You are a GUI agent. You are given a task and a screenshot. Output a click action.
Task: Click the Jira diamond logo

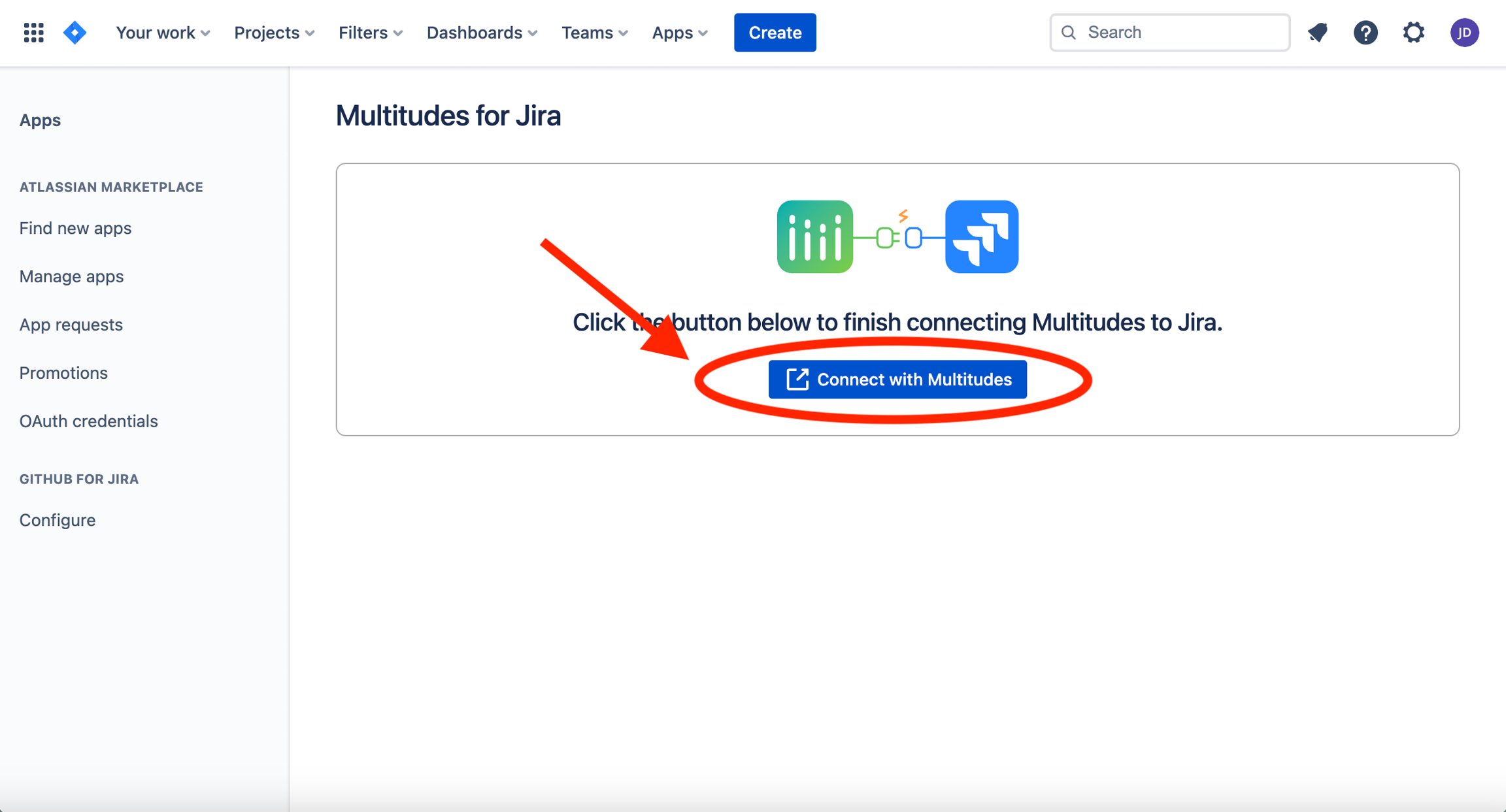pos(75,32)
